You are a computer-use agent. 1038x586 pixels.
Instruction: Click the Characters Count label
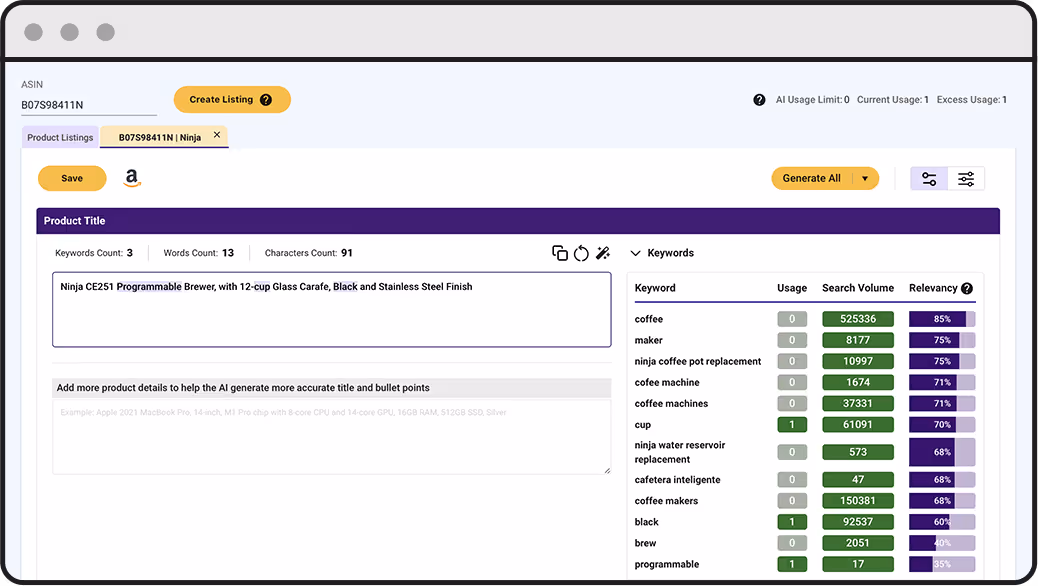(301, 253)
